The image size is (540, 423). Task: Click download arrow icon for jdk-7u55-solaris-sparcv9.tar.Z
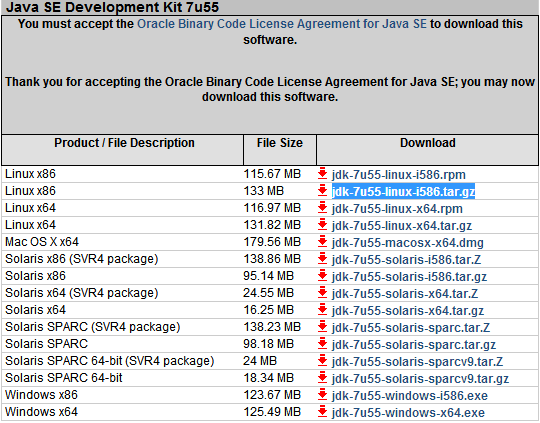click(322, 360)
